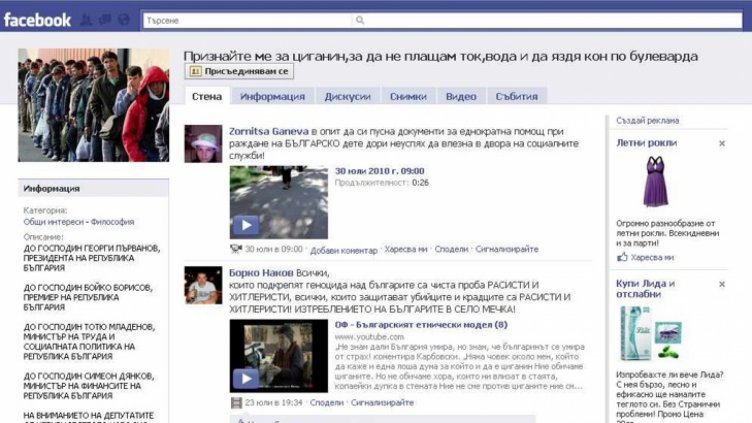The width and height of the screenshot is (752, 423).
Task: Click Харесва ми under Zornitsa's post
Action: pos(406,249)
